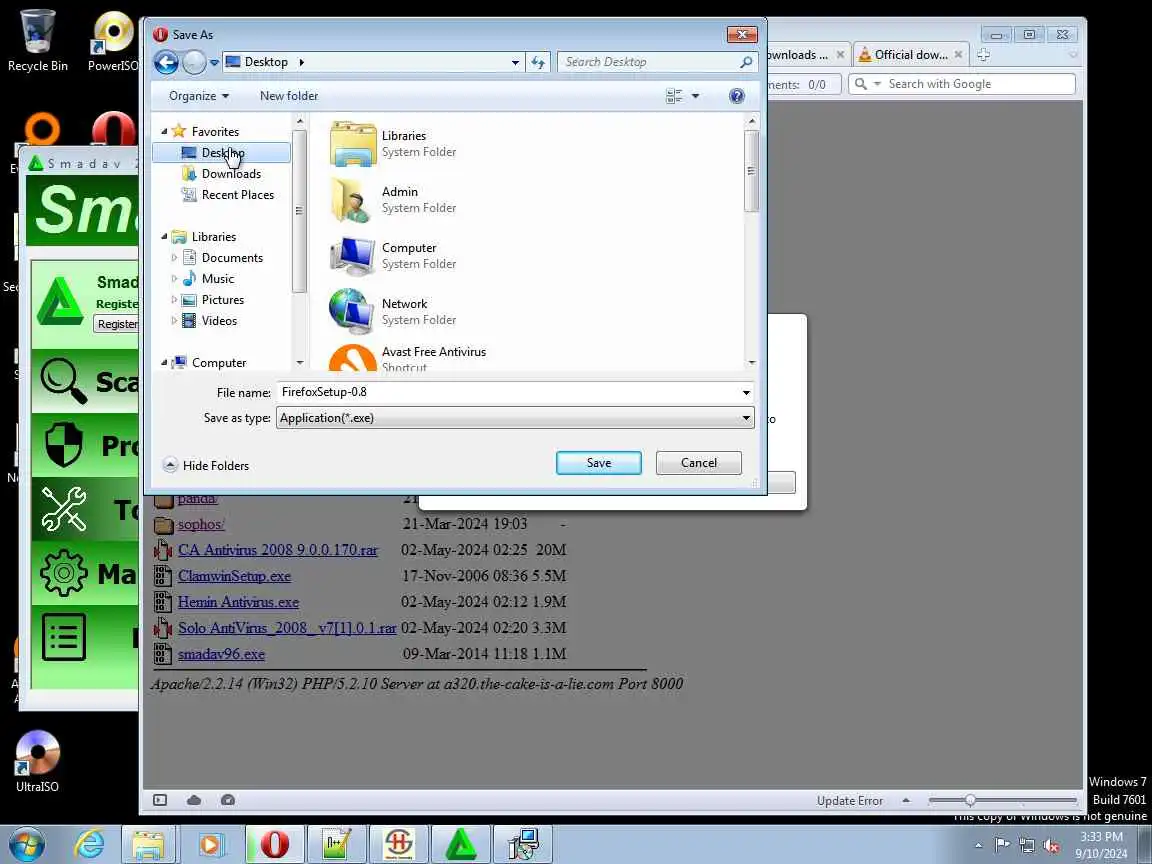Image resolution: width=1152 pixels, height=864 pixels.
Task: Click Hide Folders toggle
Action: click(206, 465)
